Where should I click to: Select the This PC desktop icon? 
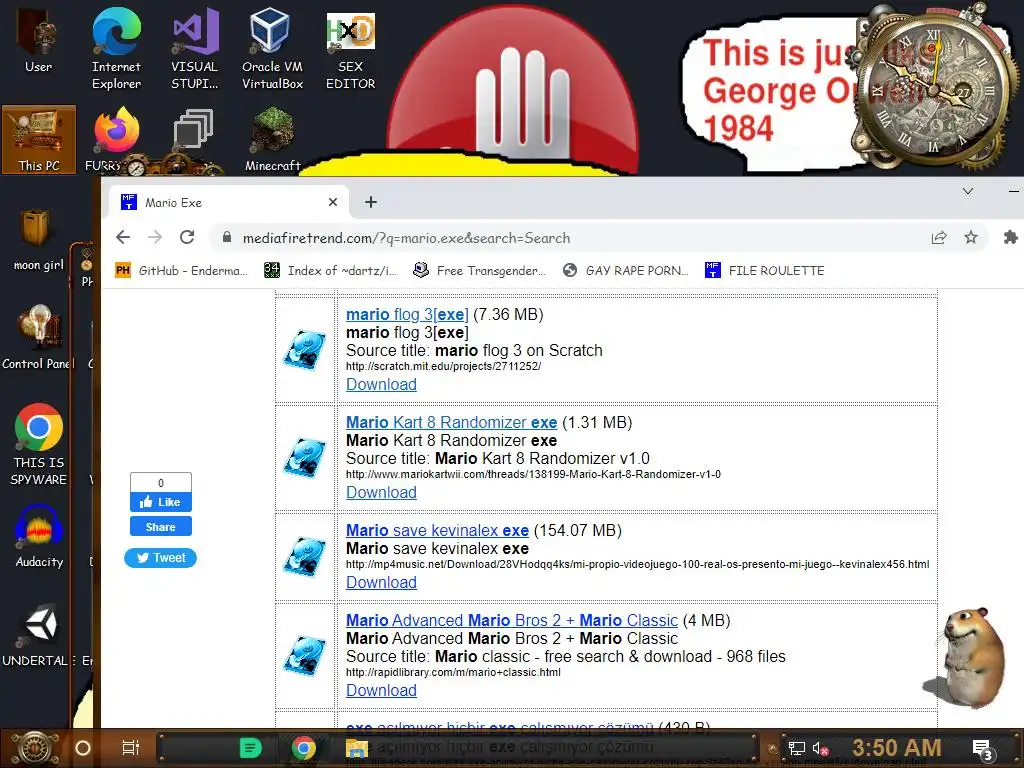coord(39,140)
